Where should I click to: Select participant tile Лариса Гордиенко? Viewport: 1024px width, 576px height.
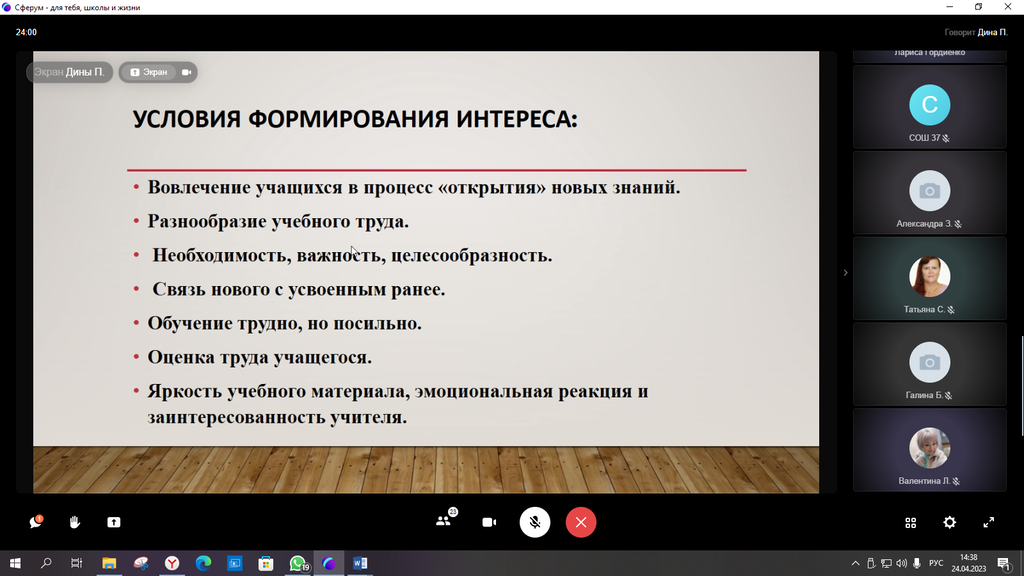(x=929, y=56)
